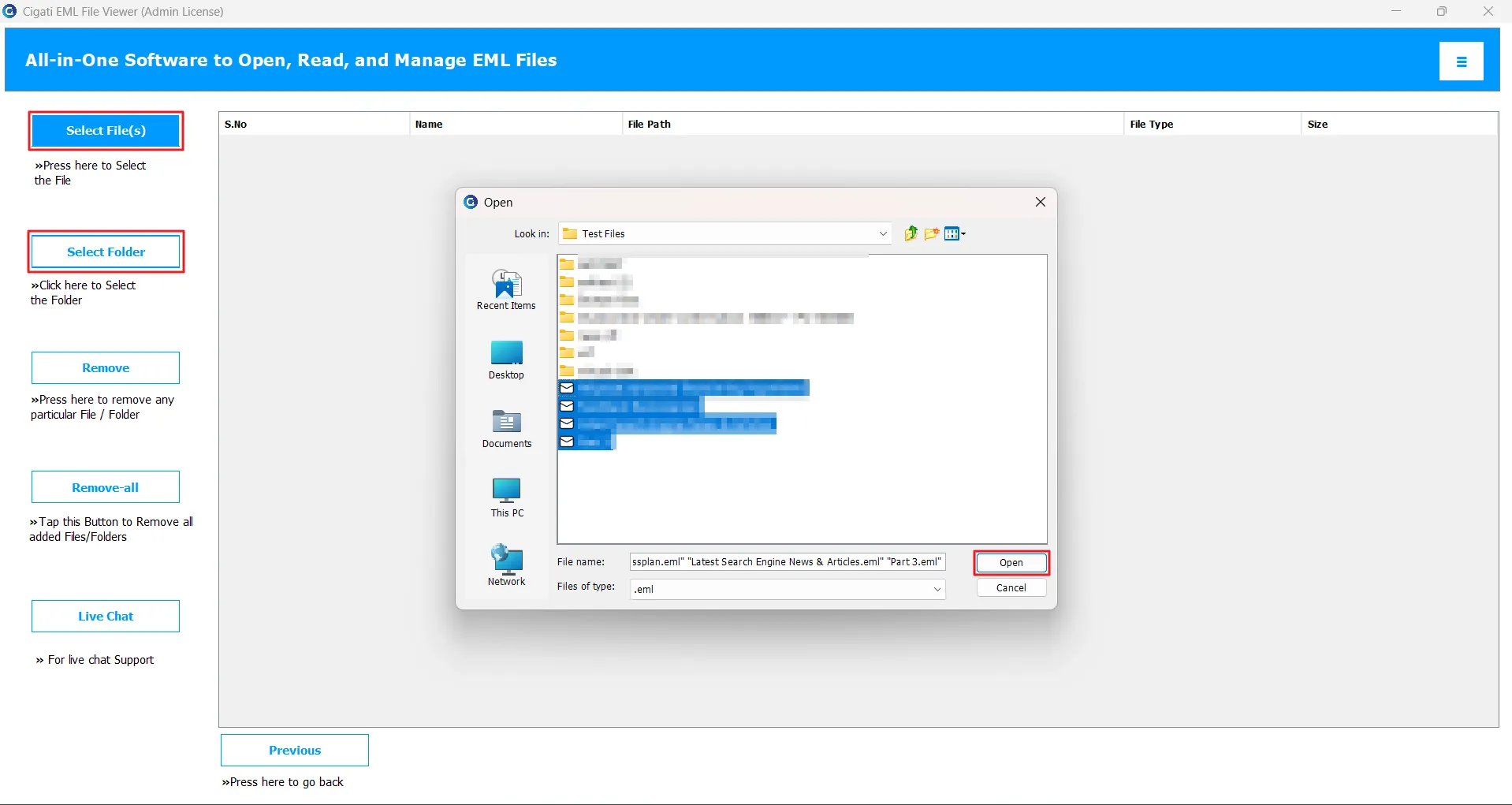Open the hamburger menu in the blue header
The image size is (1512, 805).
(1461, 61)
